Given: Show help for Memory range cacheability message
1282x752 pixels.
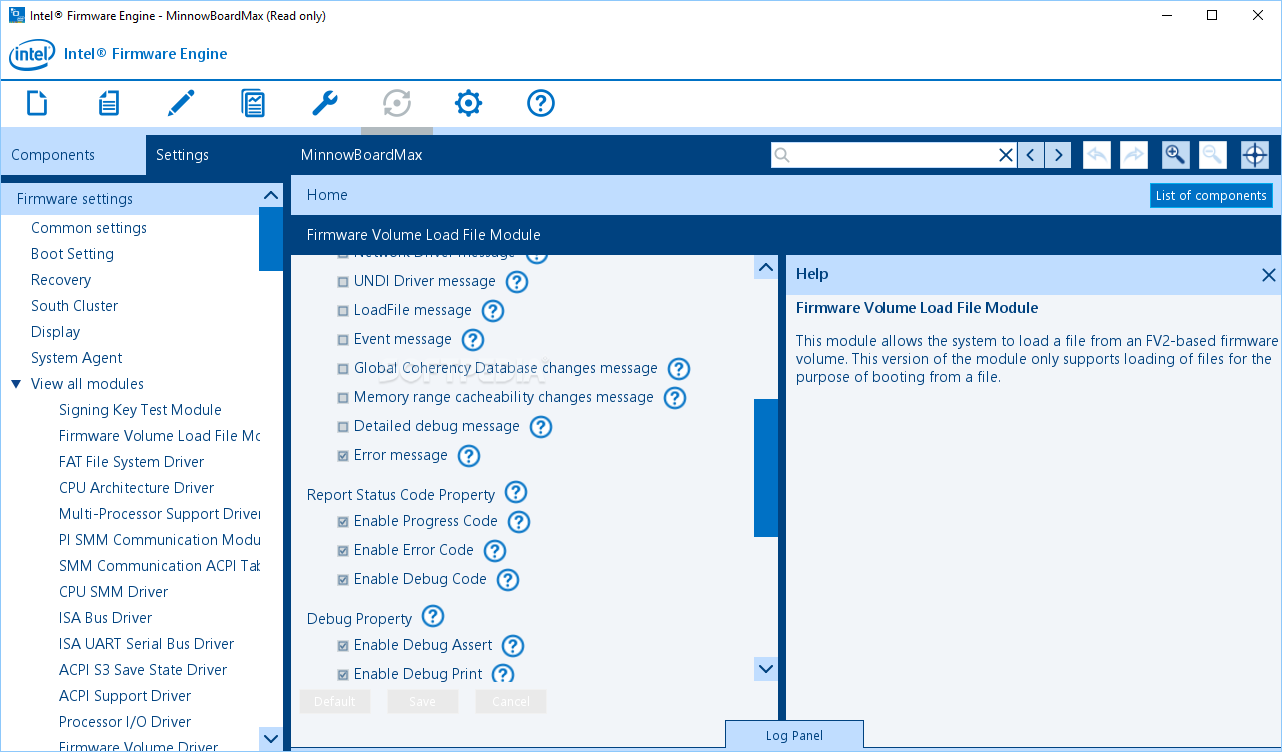Looking at the screenshot, I should (x=675, y=398).
